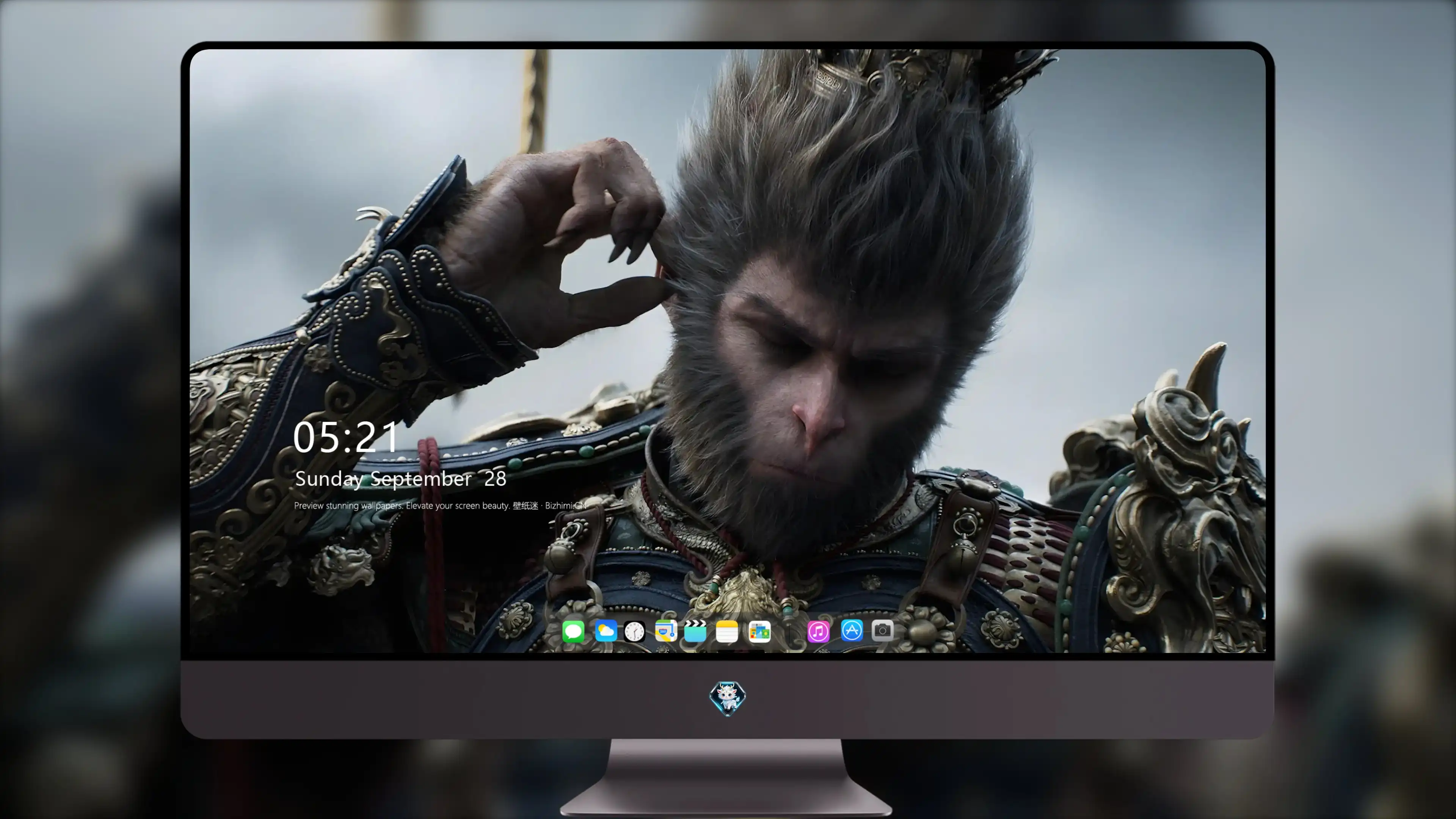Open the Camera app in the dock
Image resolution: width=1456 pixels, height=819 pixels.
[x=882, y=630]
